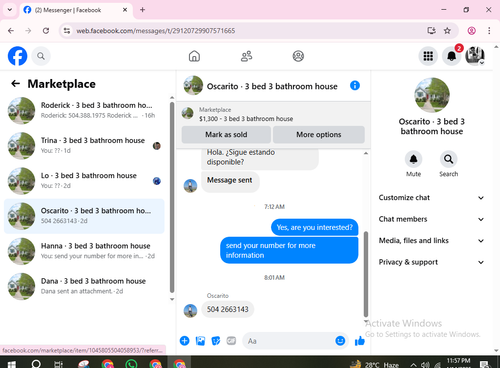Open the Facebook menu grid icon

[x=428, y=56]
